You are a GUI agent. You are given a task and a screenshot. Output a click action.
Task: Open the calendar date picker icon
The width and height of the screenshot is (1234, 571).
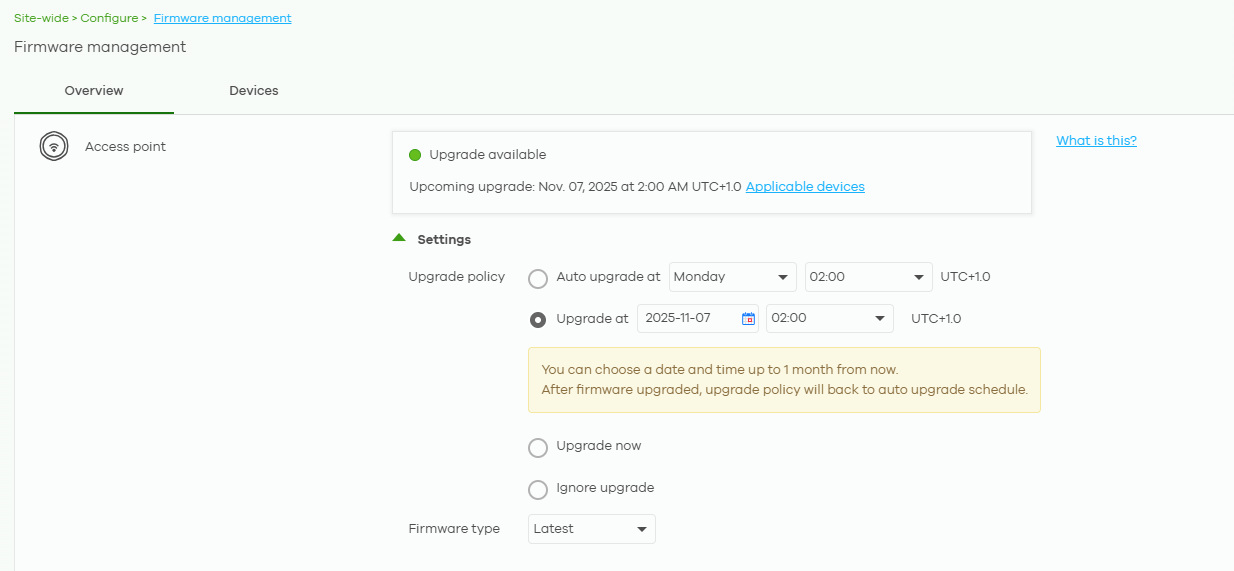tap(748, 319)
